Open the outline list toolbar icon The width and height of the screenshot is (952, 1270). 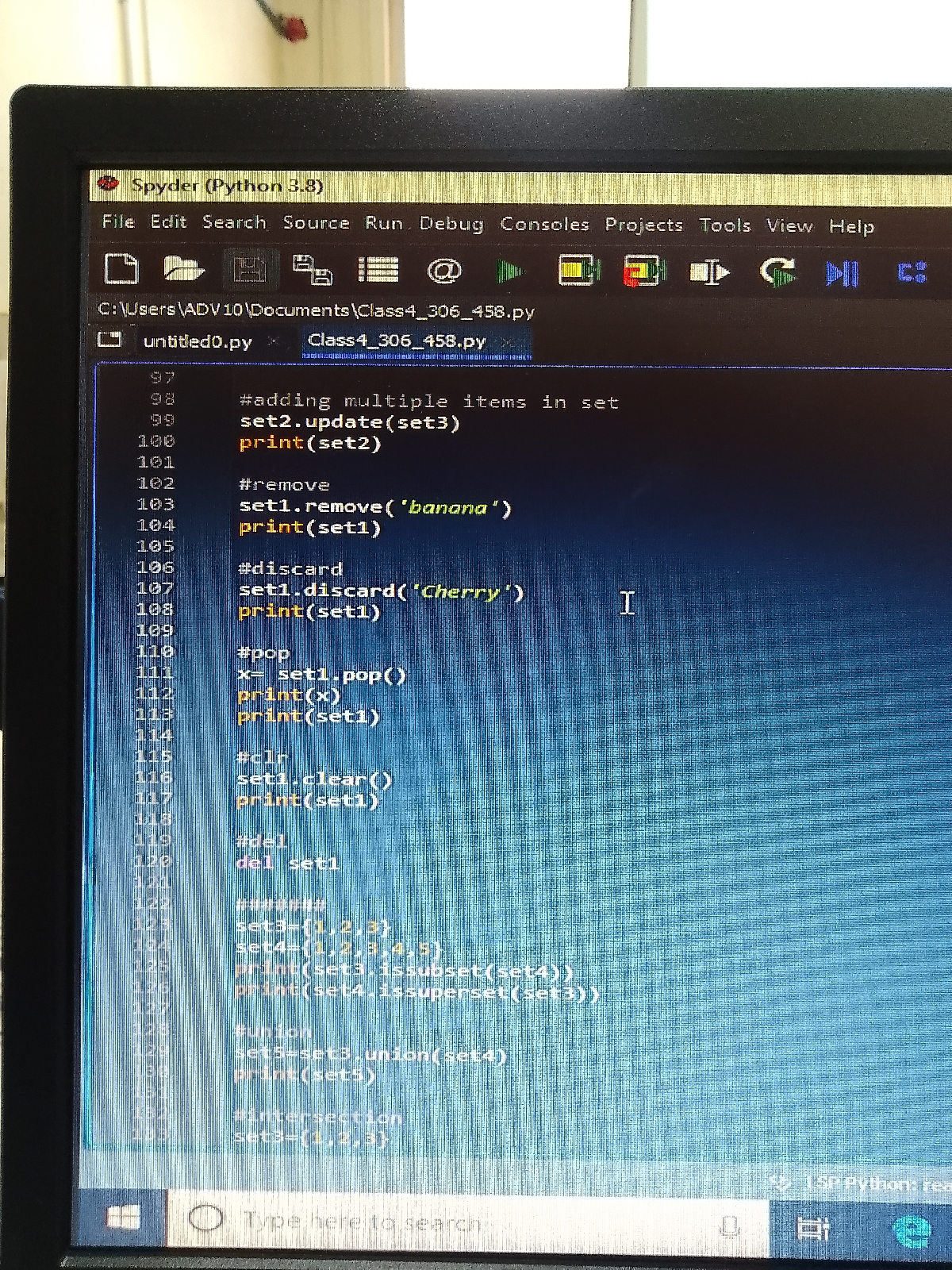tap(378, 270)
